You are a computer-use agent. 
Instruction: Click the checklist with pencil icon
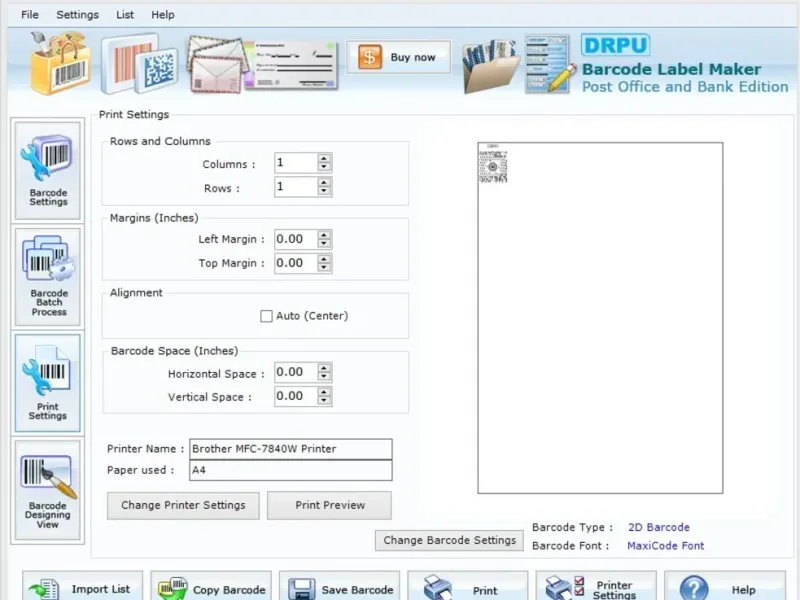pyautogui.click(x=550, y=64)
